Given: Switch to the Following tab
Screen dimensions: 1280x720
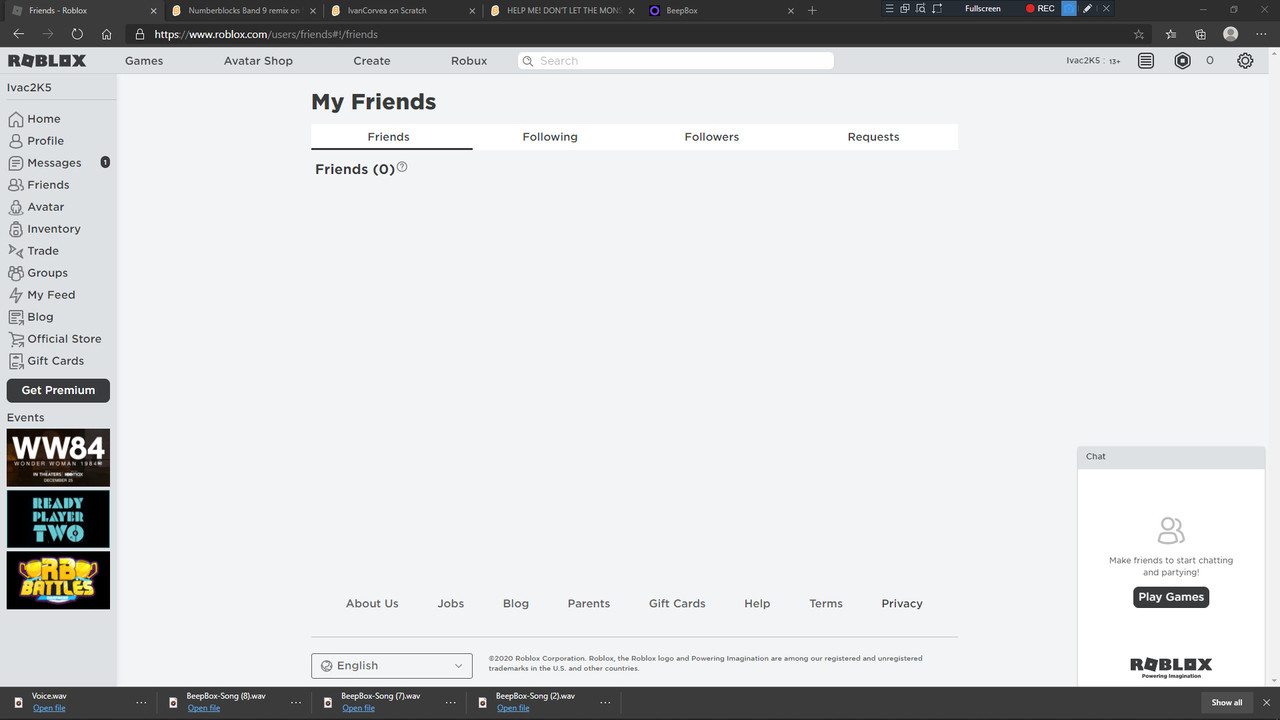Looking at the screenshot, I should [x=550, y=137].
